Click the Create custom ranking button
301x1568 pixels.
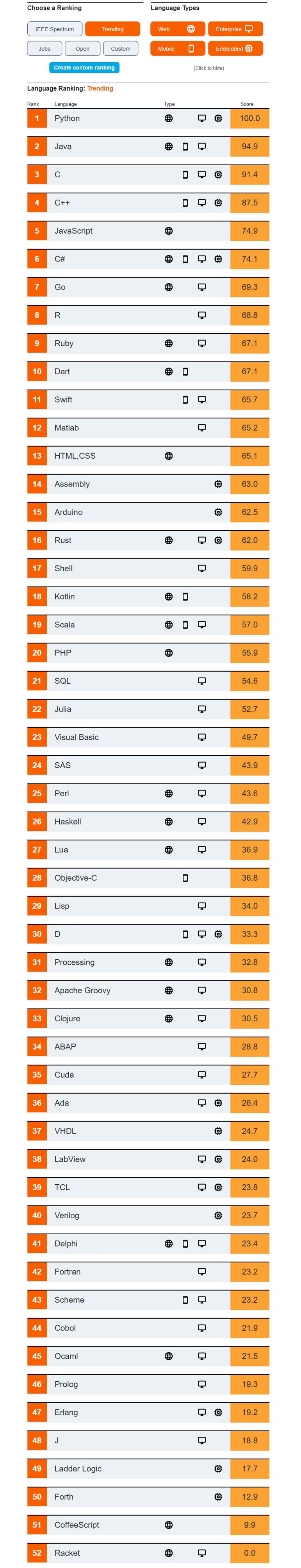pos(84,68)
